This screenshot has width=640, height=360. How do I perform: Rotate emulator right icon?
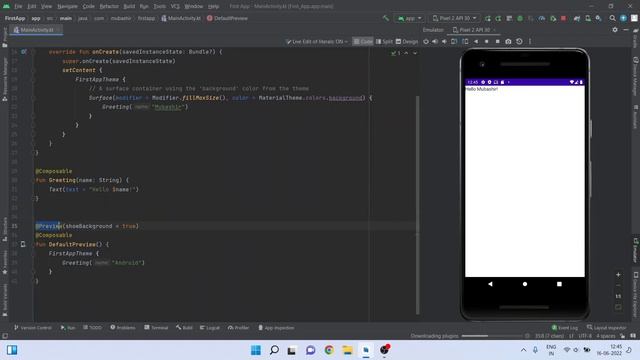[x=465, y=42]
